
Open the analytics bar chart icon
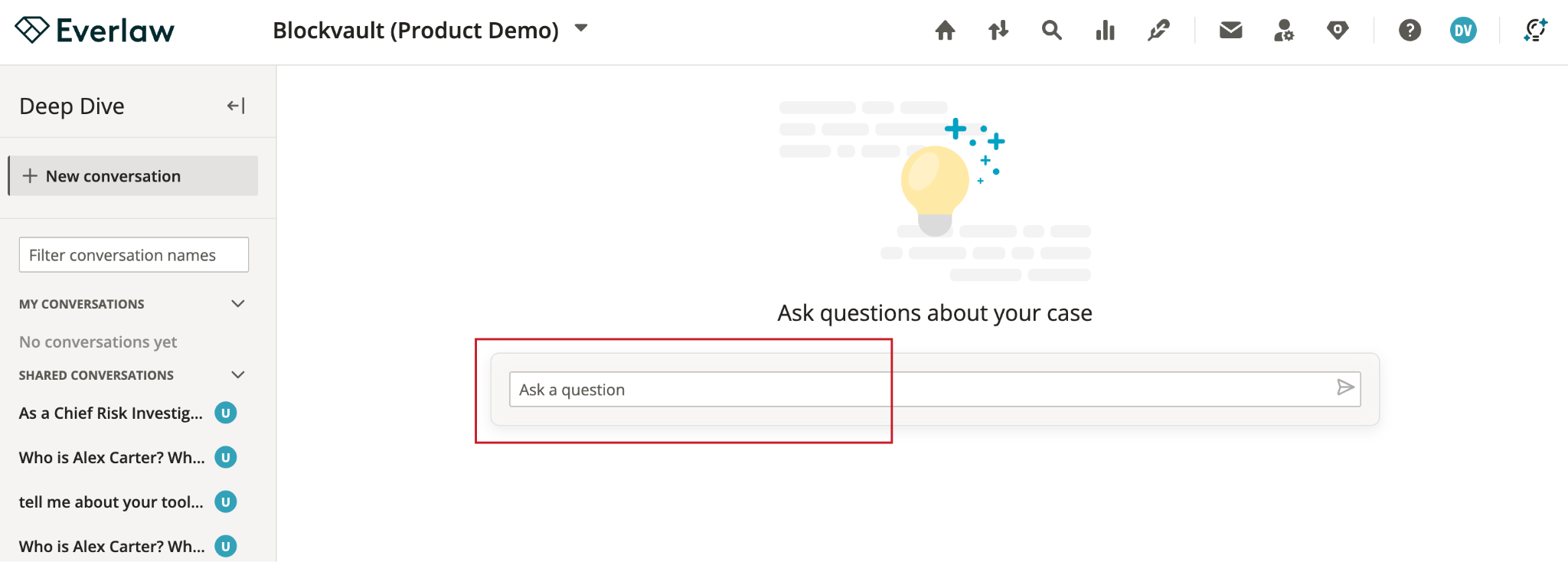point(1105,31)
